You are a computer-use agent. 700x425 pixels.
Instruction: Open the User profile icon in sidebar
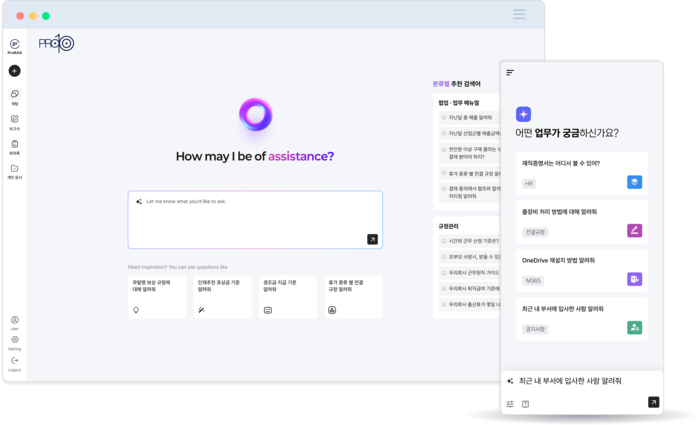tap(14, 321)
